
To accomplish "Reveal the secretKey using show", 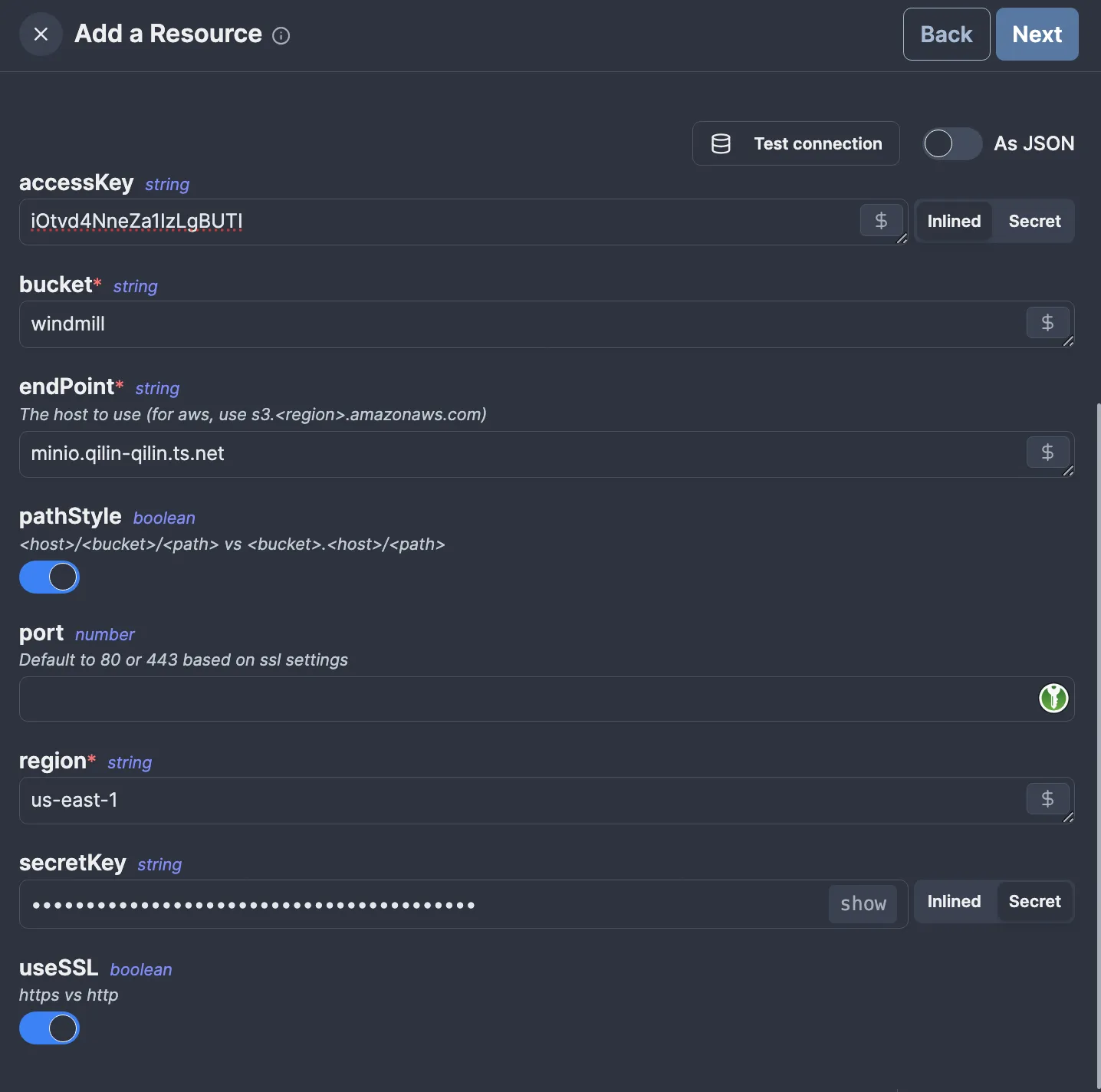I will [x=862, y=903].
